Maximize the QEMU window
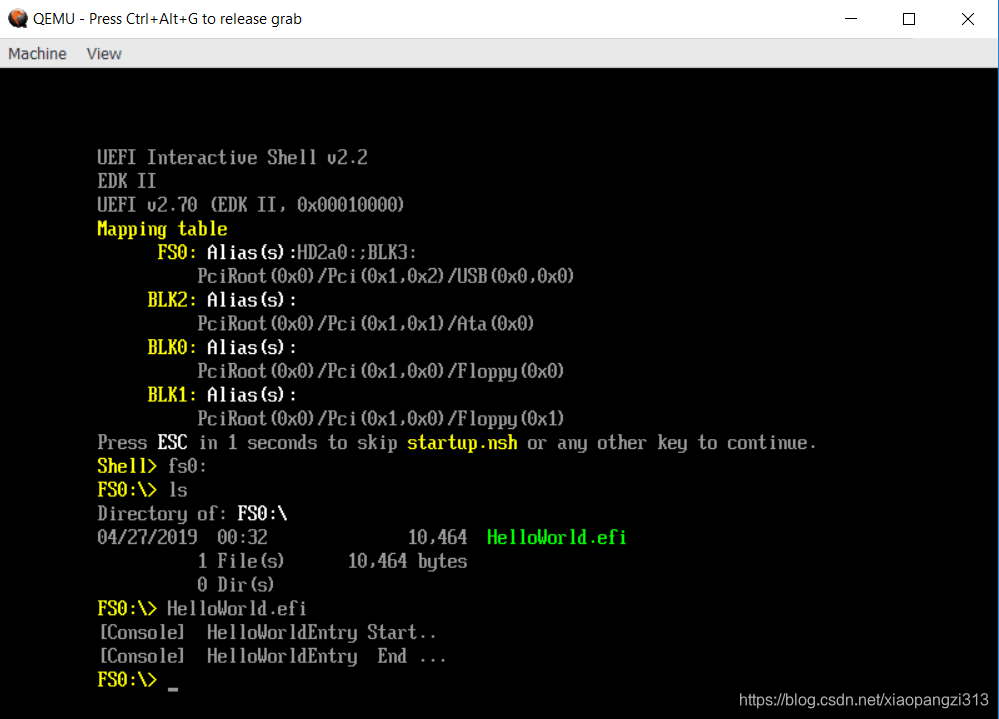The height and width of the screenshot is (719, 999). click(x=909, y=18)
